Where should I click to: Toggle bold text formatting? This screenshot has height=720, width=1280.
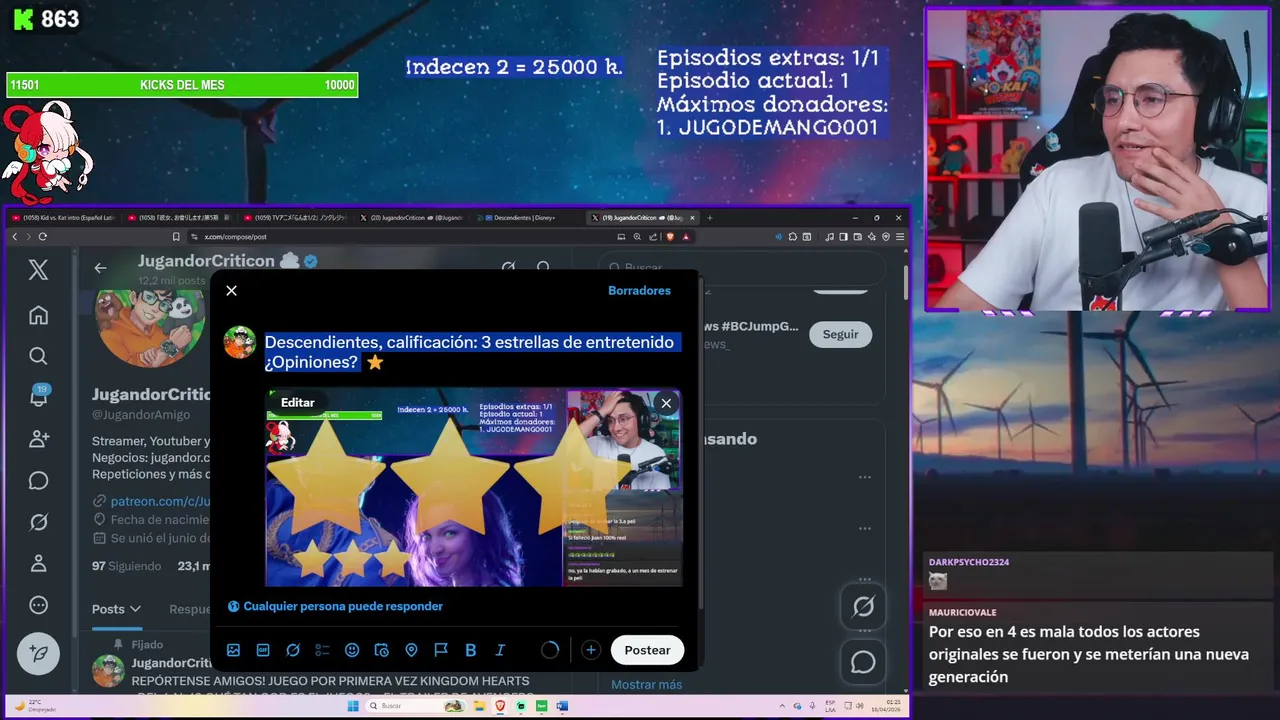tap(470, 650)
